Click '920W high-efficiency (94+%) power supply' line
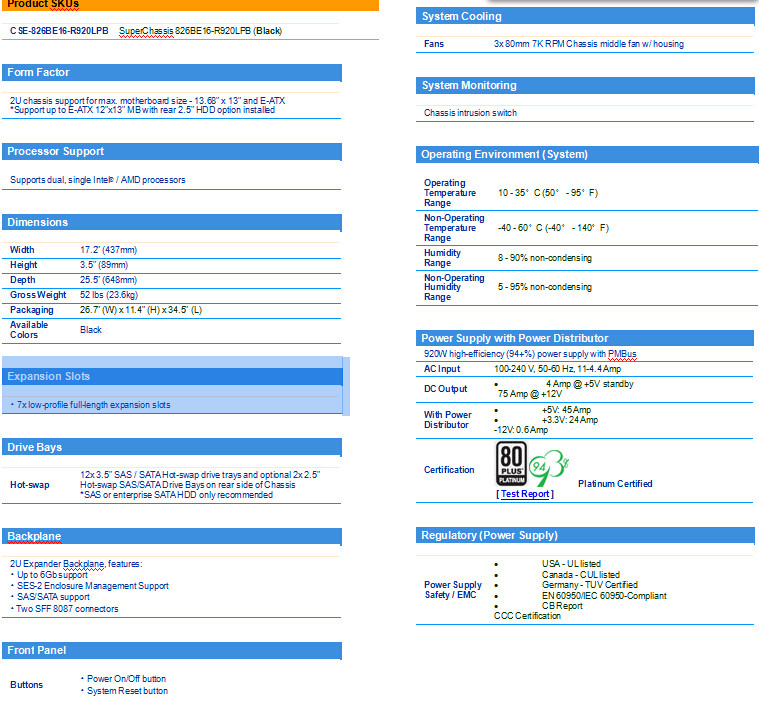This screenshot has height=715, width=759. coord(530,354)
